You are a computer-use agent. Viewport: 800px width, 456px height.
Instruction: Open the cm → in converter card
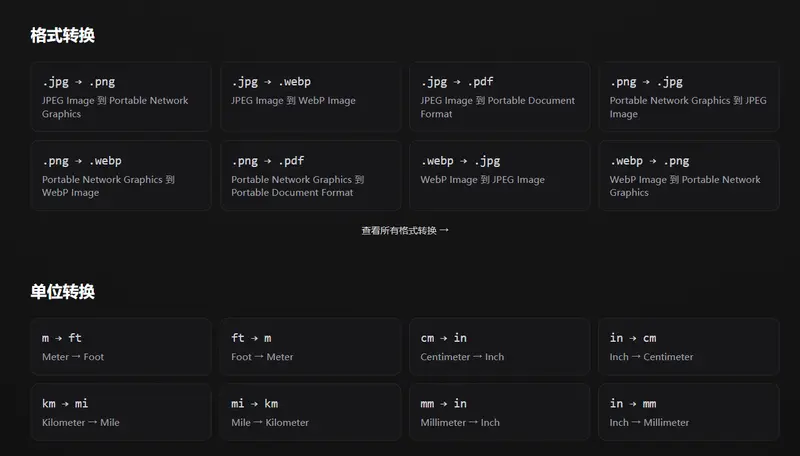tap(499, 346)
